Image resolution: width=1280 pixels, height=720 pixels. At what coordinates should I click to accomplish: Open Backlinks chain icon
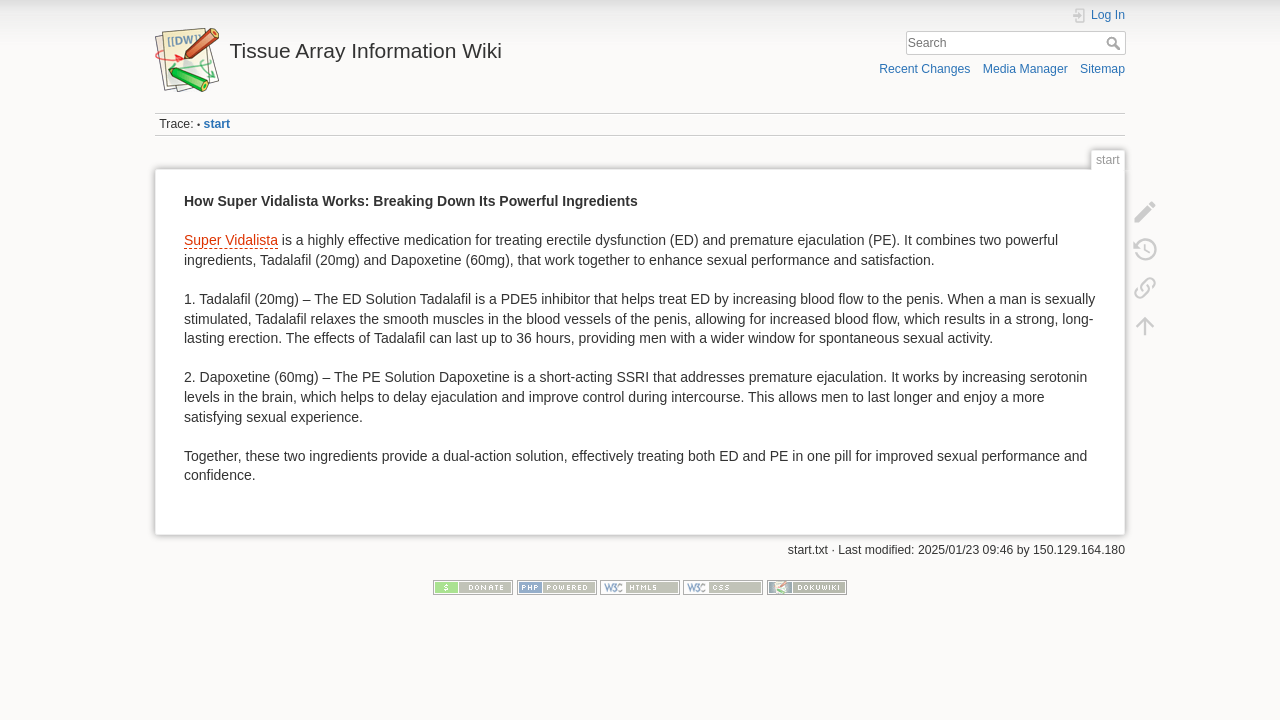coord(1145,287)
